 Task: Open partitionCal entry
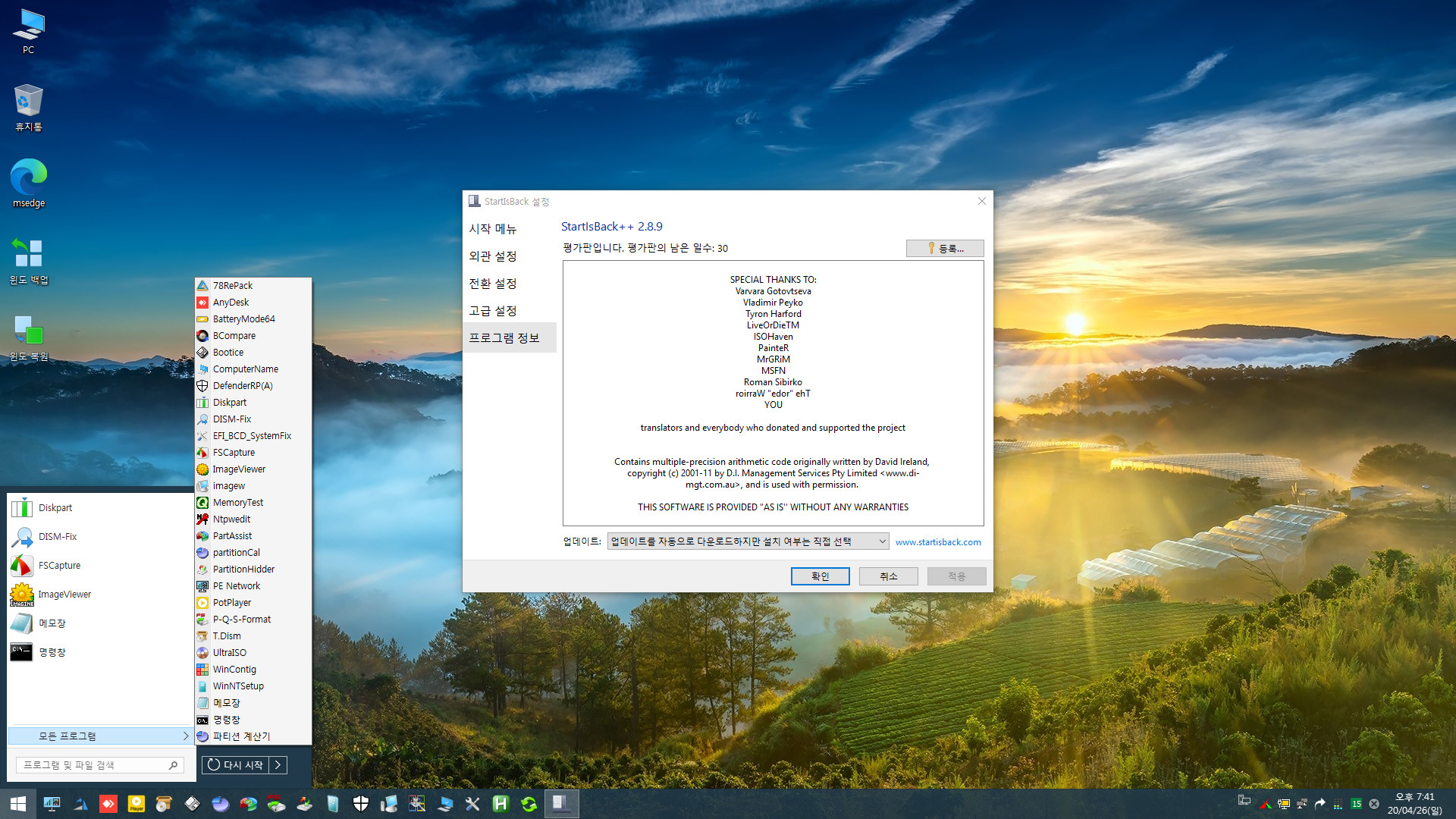coord(253,553)
